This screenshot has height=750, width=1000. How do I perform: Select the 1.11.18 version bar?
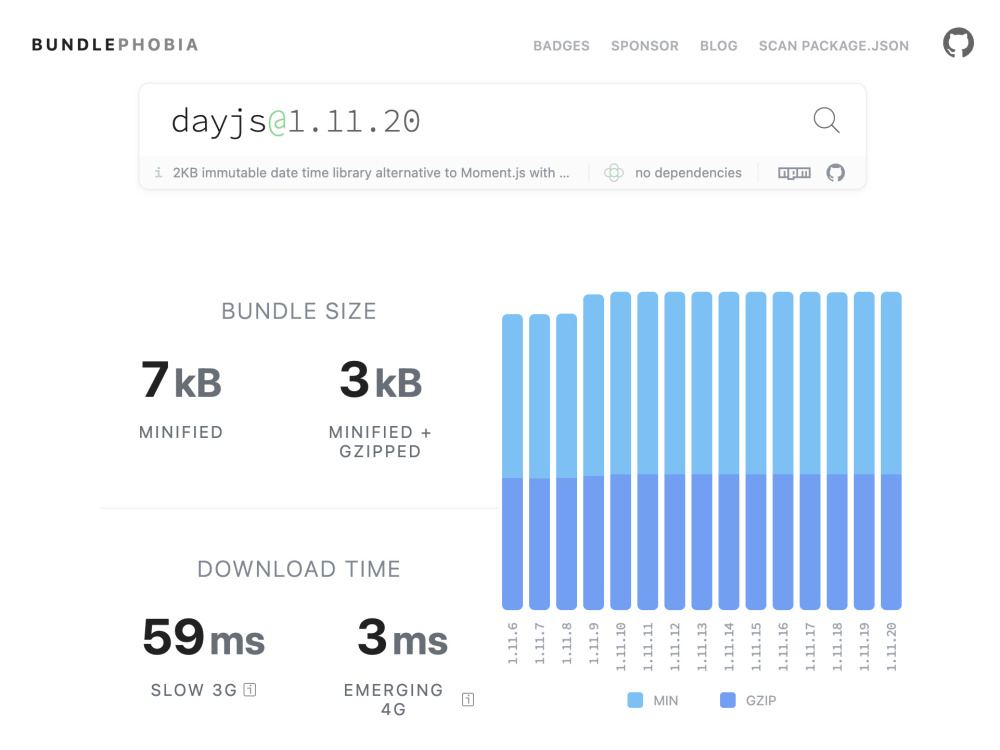click(837, 450)
